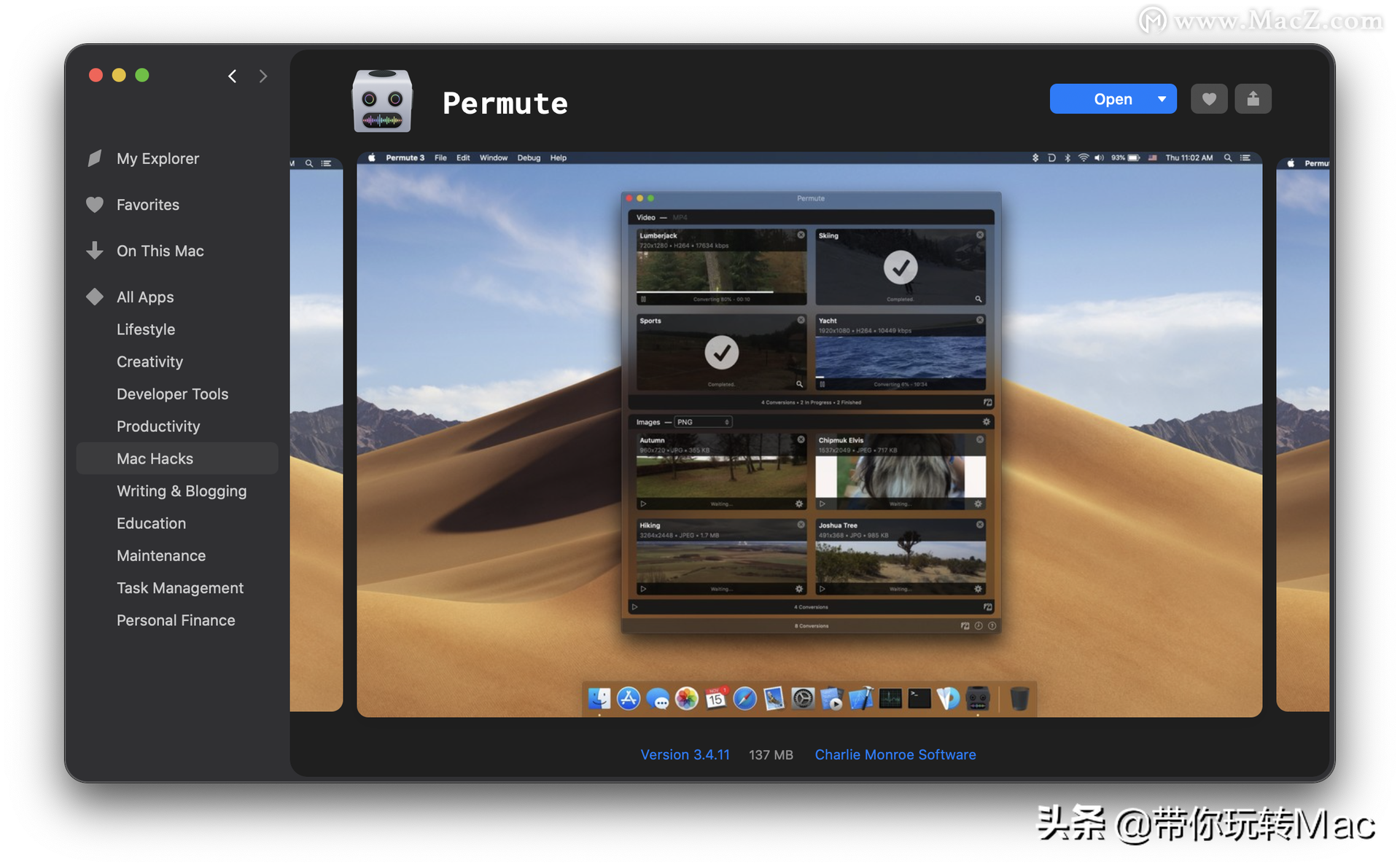1400x868 pixels.
Task: Open the Productivity category
Action: [x=158, y=426]
